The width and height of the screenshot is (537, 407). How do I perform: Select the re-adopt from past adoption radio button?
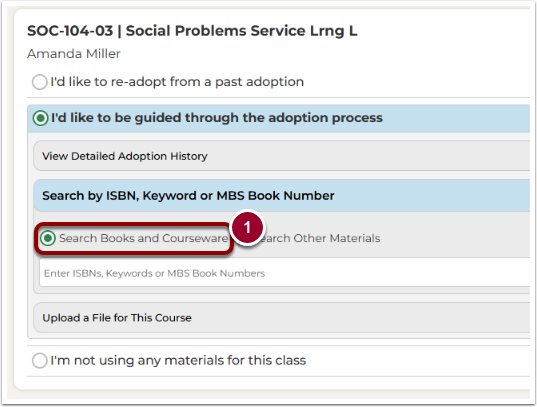39,82
